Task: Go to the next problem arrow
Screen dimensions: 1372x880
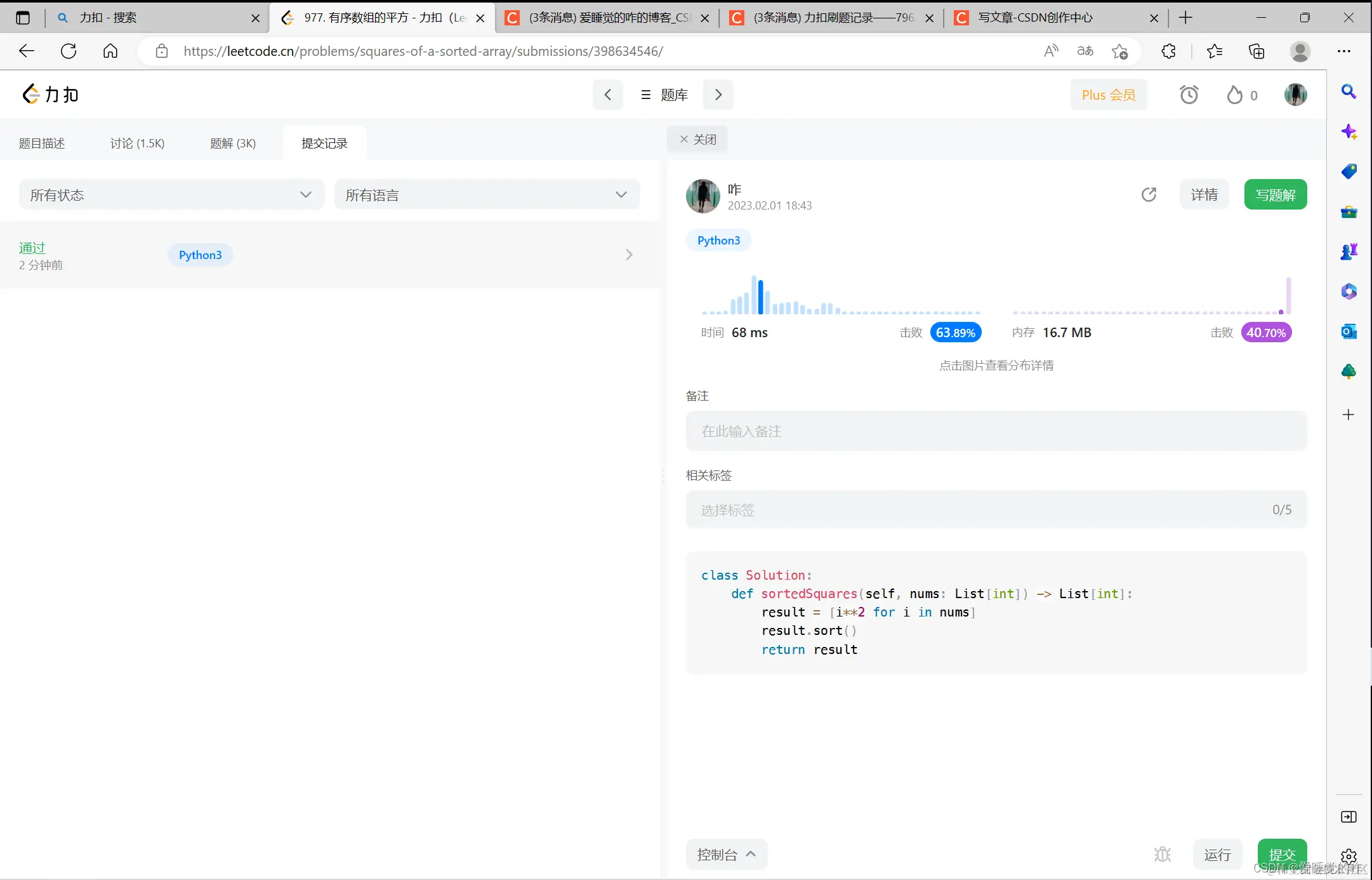Action: click(718, 95)
